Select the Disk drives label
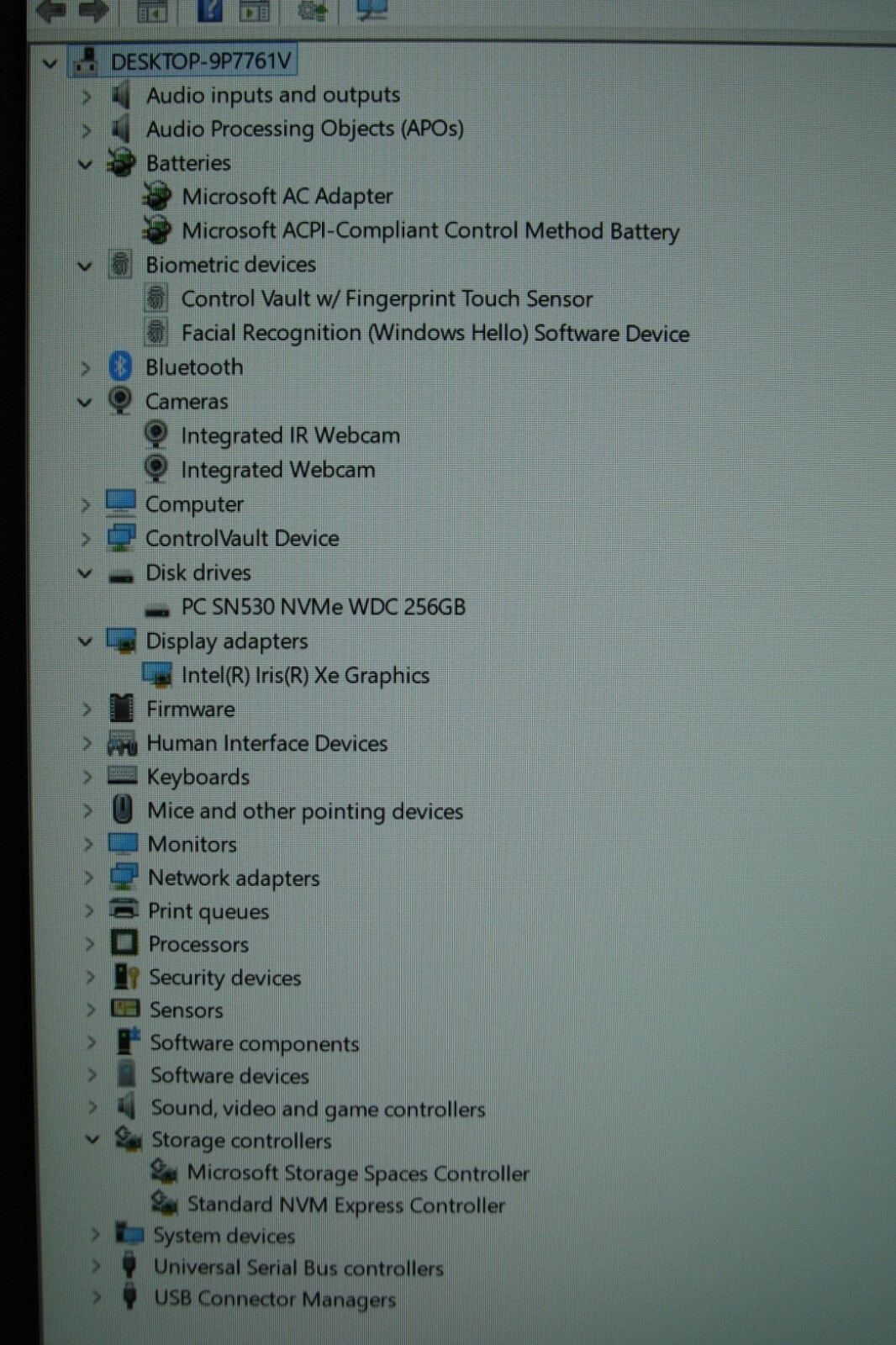Image resolution: width=896 pixels, height=1345 pixels. pos(198,572)
